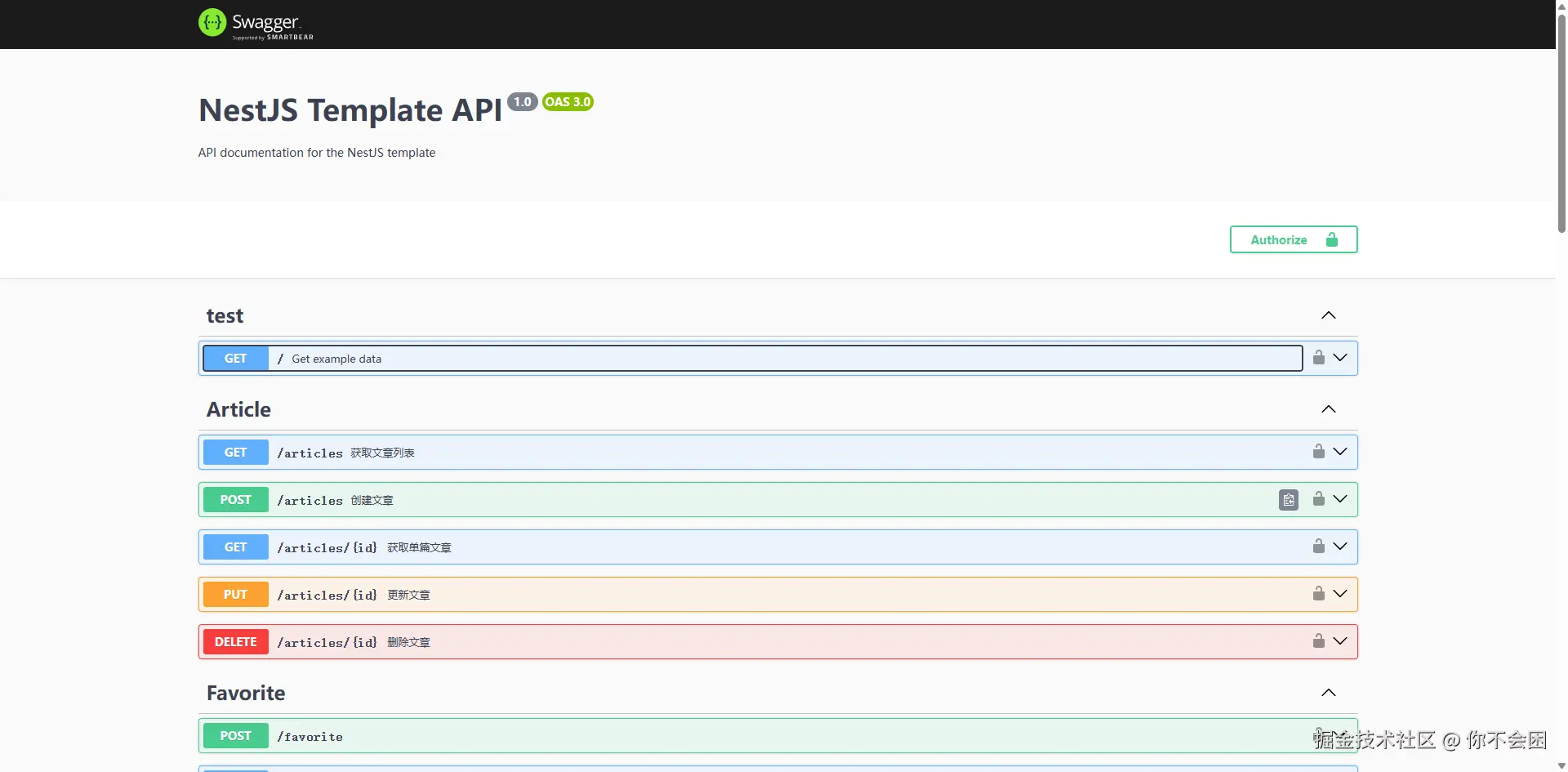The height and width of the screenshot is (772, 1568).
Task: Click the scrollbar down arrow
Action: click(x=1561, y=766)
